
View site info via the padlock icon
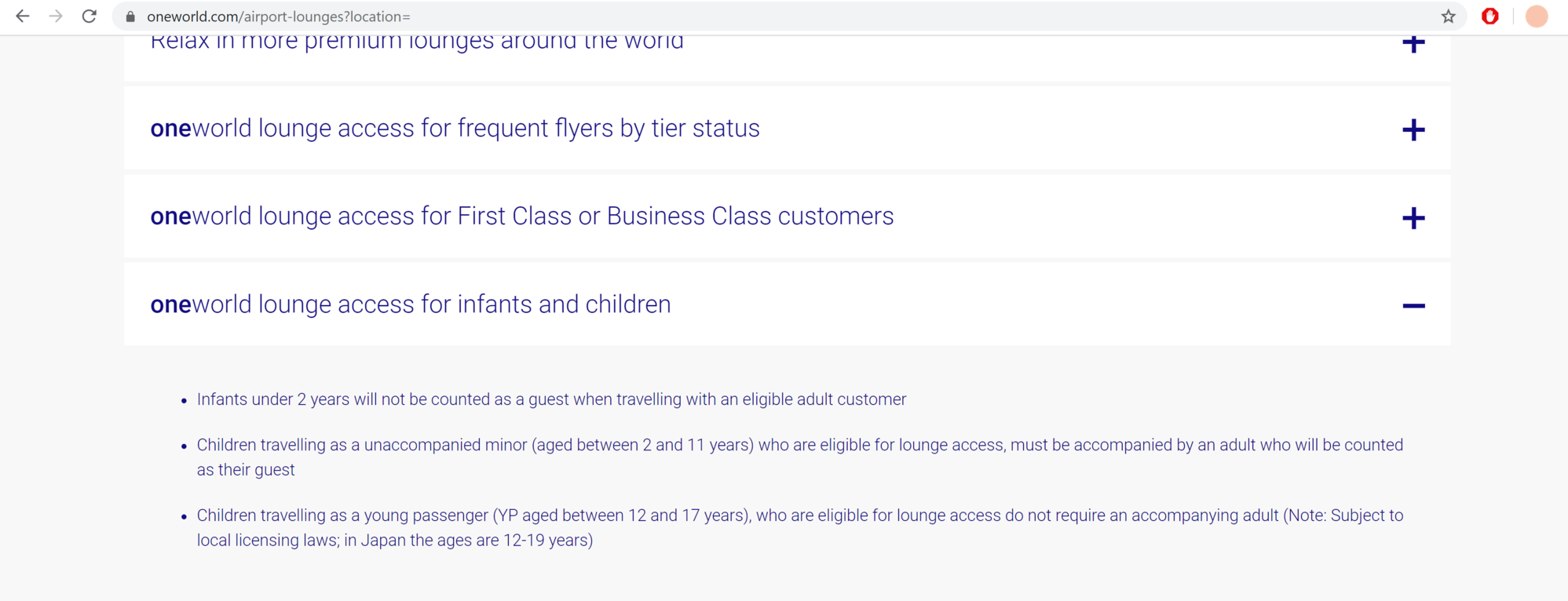pos(130,16)
